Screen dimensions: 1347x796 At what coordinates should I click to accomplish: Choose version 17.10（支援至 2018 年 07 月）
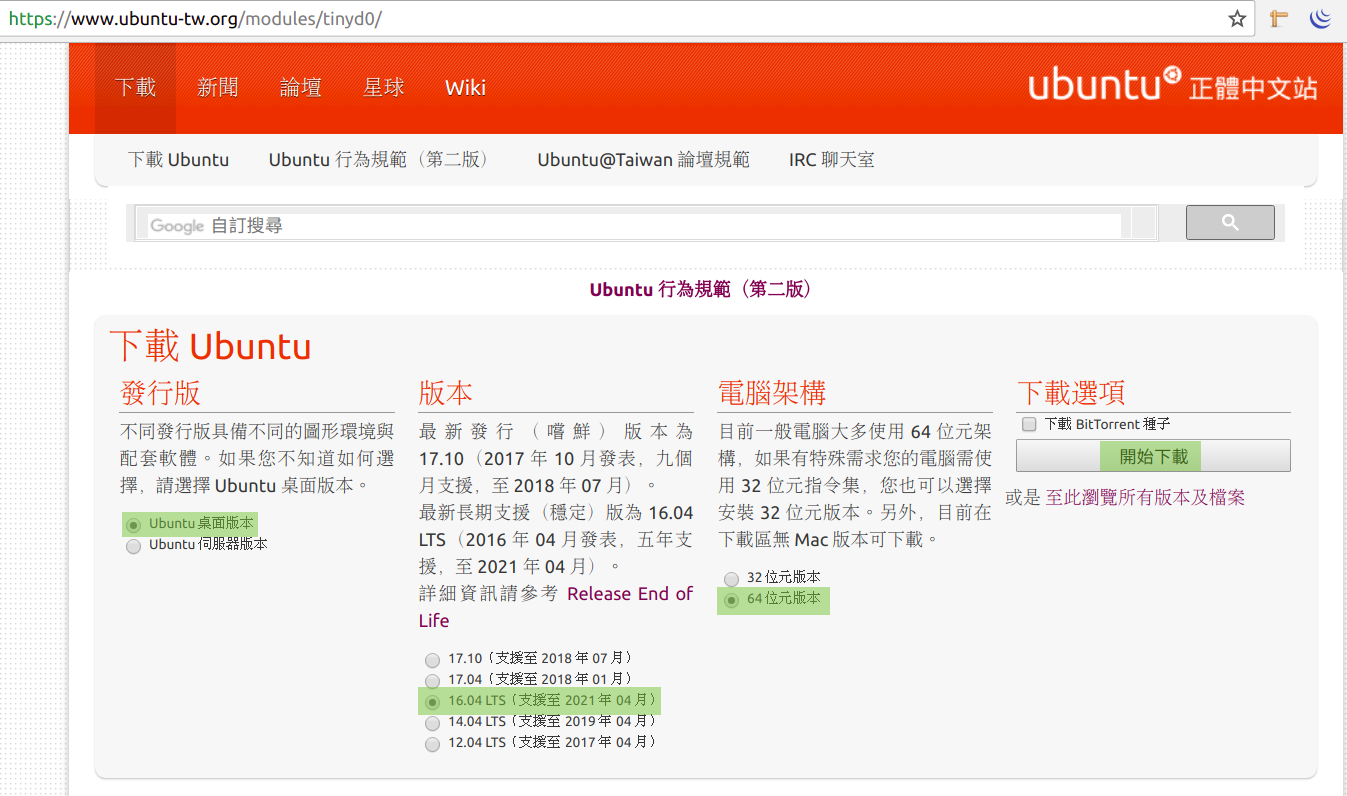point(432,660)
